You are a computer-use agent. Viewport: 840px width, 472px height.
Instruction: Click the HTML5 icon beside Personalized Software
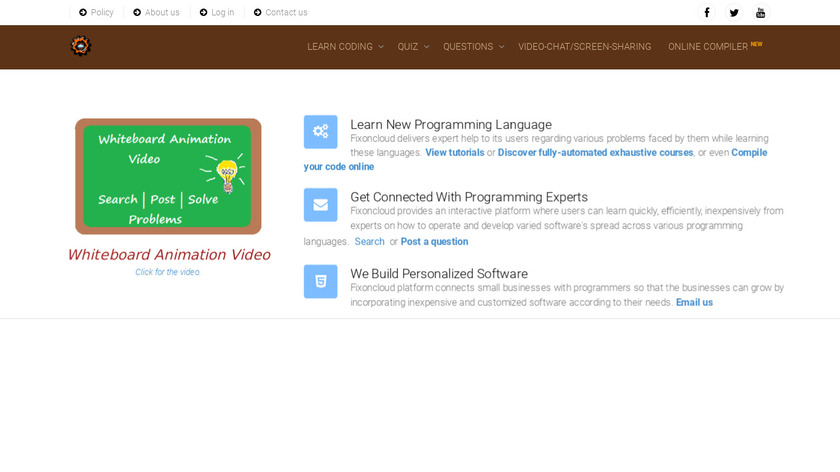pos(320,281)
